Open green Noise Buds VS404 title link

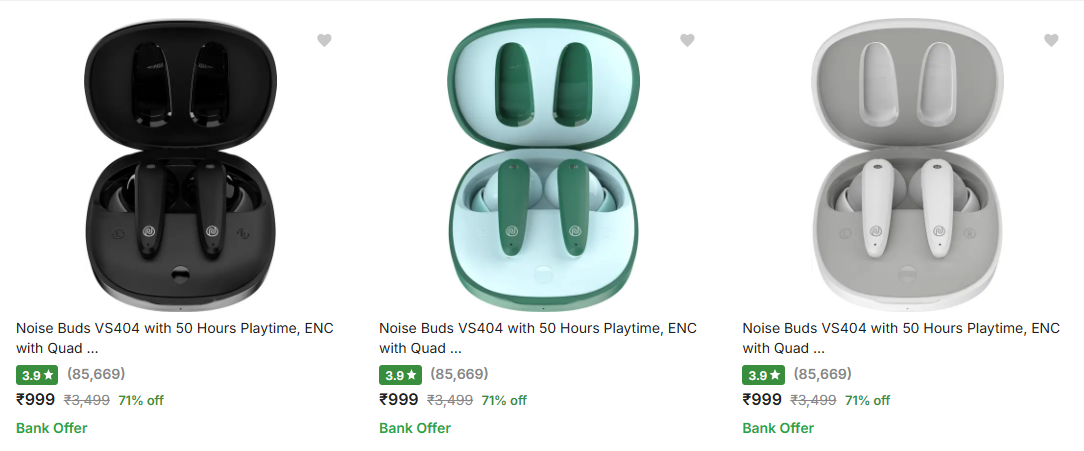pos(538,328)
